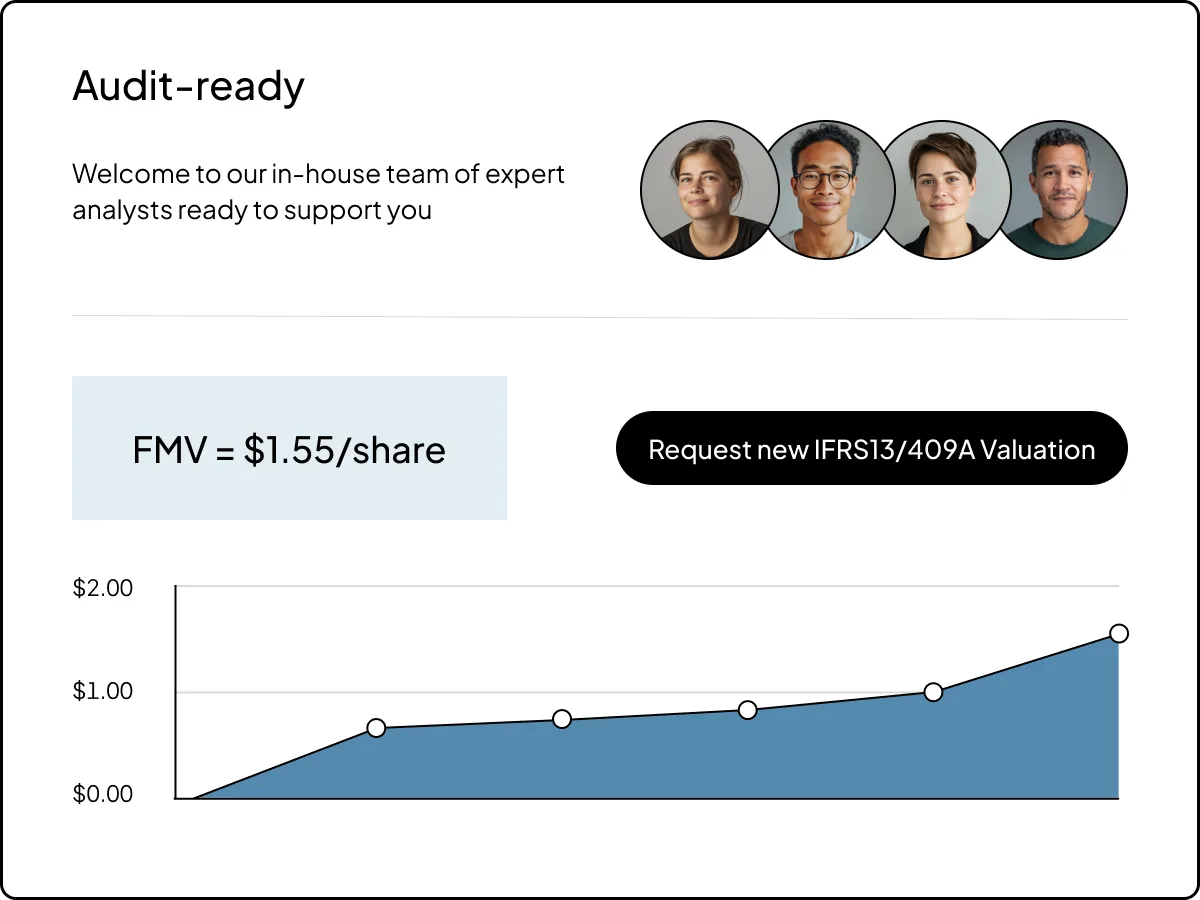Click the $0.00 axis label
This screenshot has width=1200, height=900.
pos(103,794)
